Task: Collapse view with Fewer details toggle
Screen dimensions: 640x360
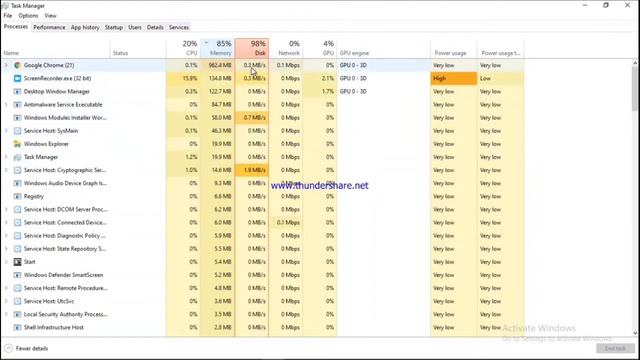Action: pyautogui.click(x=27, y=349)
